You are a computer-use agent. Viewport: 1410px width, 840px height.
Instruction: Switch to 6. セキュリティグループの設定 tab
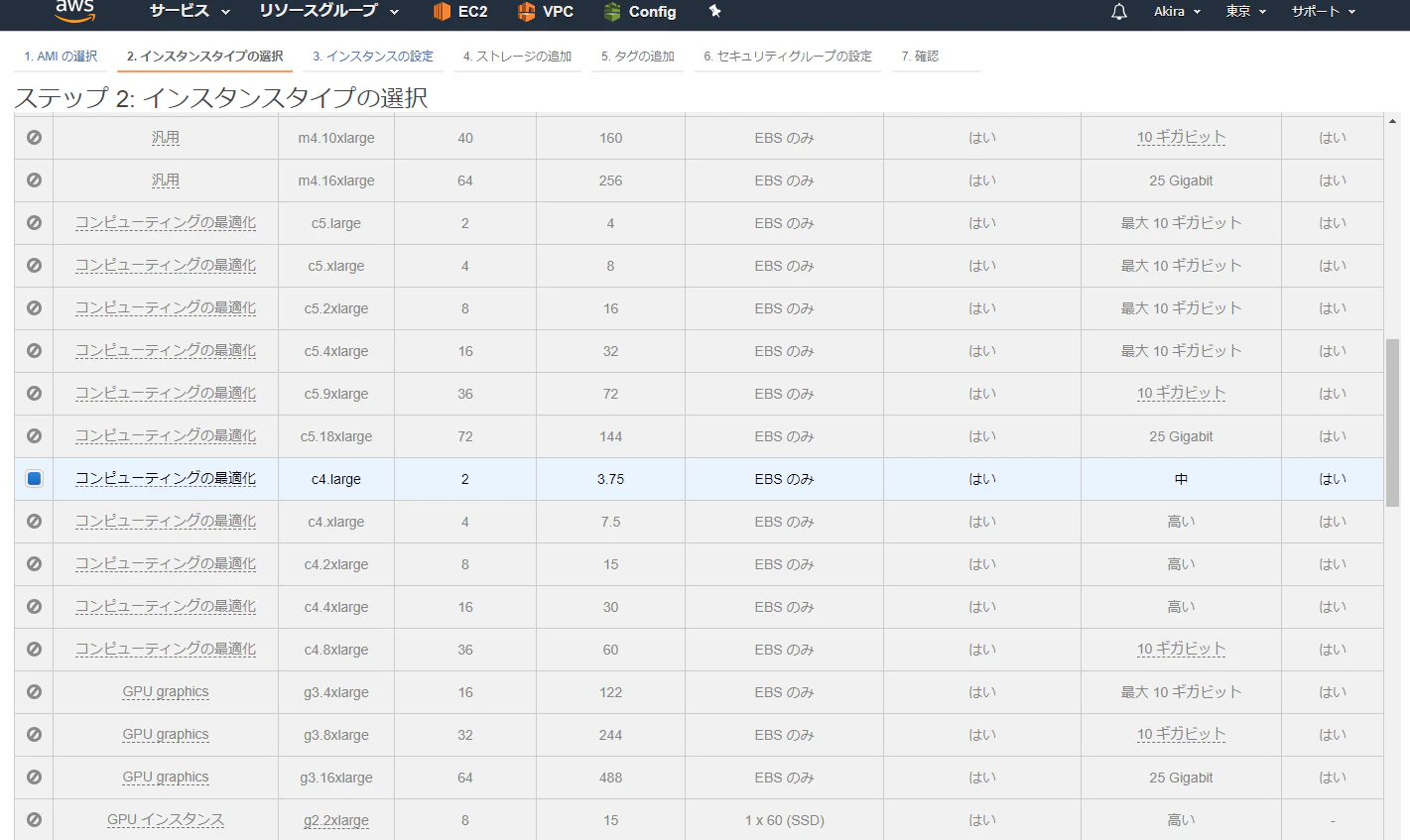(x=788, y=57)
